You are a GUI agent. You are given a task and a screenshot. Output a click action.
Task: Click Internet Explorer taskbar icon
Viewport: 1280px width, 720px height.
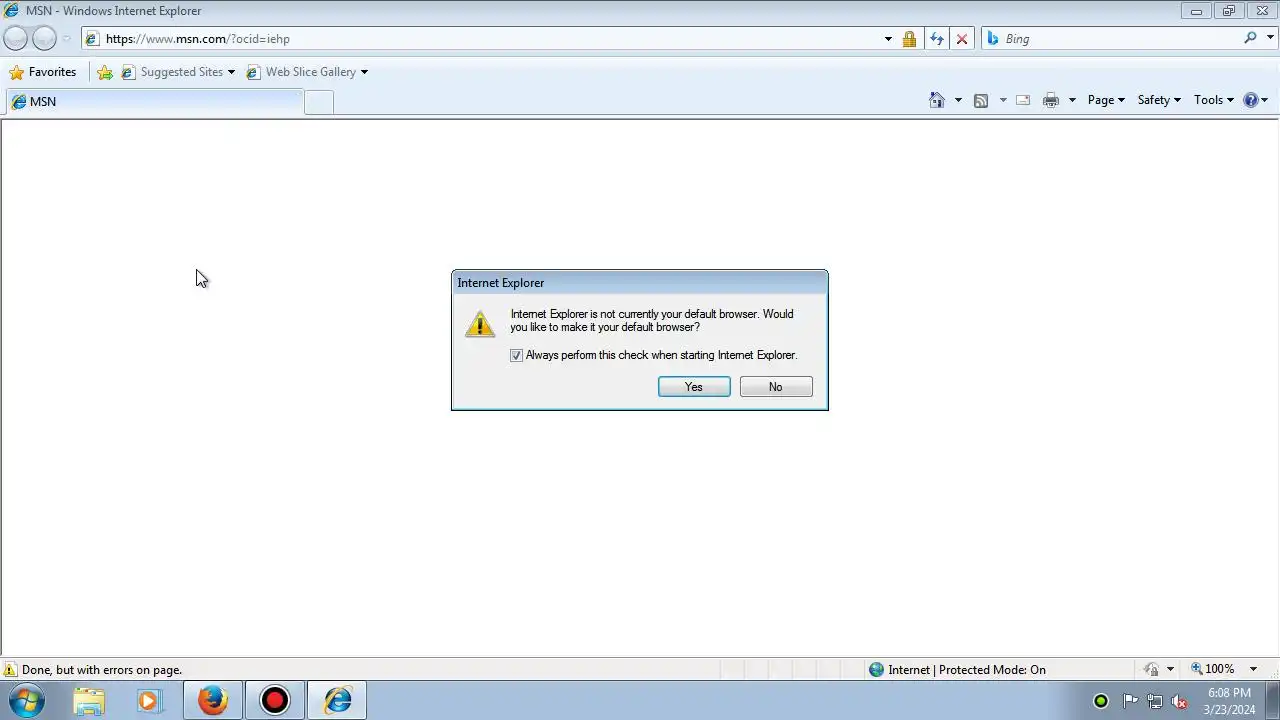[x=337, y=701]
